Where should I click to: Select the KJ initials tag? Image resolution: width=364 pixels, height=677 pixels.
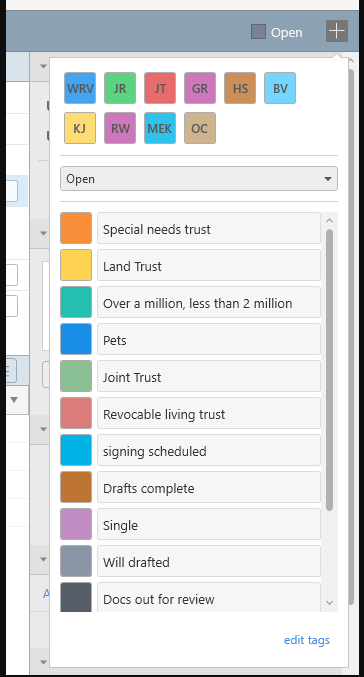coord(80,128)
